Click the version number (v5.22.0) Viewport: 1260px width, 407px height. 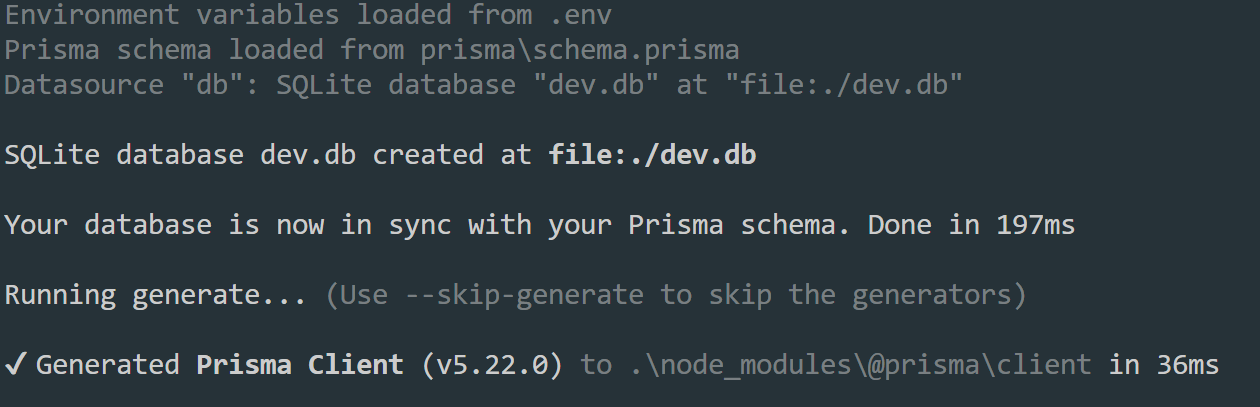pyautogui.click(x=492, y=365)
